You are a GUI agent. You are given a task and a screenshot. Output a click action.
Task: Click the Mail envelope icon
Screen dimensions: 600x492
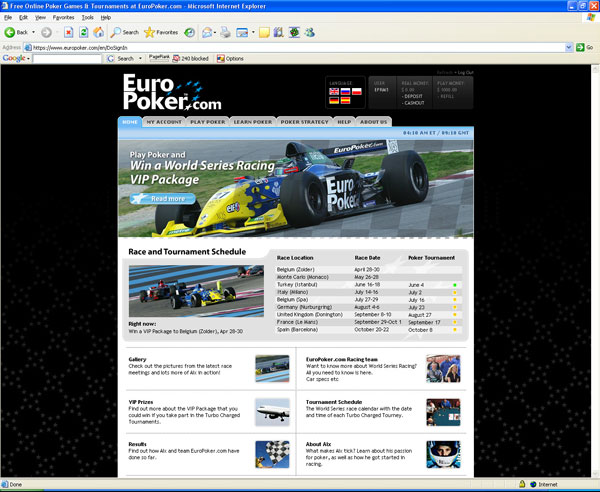coord(207,33)
